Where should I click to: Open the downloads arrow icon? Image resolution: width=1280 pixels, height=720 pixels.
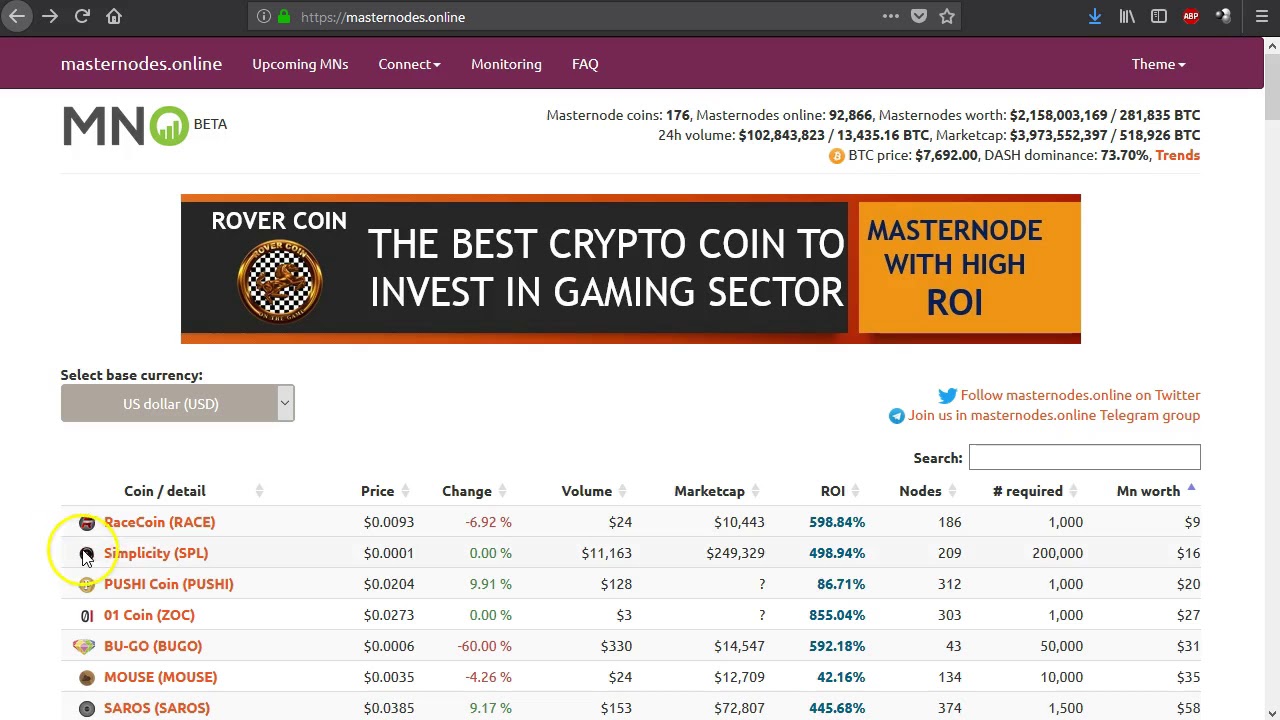[1095, 16]
